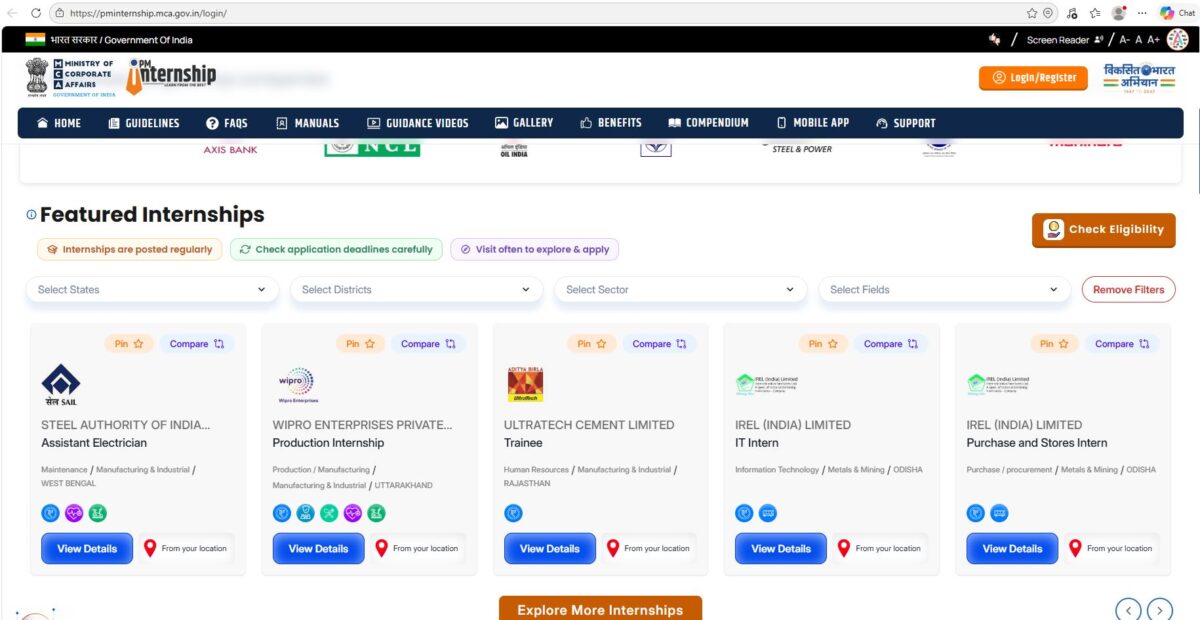Click the favorites star in the address bar

click(1032, 13)
